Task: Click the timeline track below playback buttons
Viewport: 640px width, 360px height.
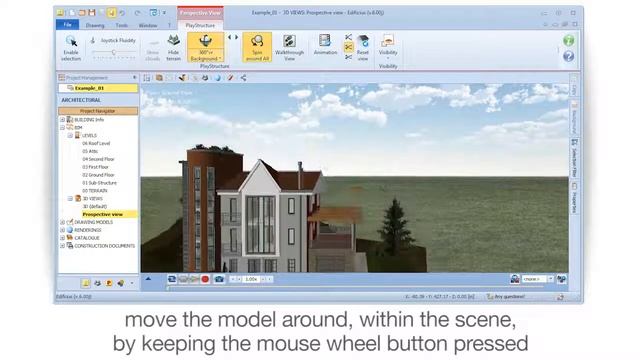Action: point(355,287)
